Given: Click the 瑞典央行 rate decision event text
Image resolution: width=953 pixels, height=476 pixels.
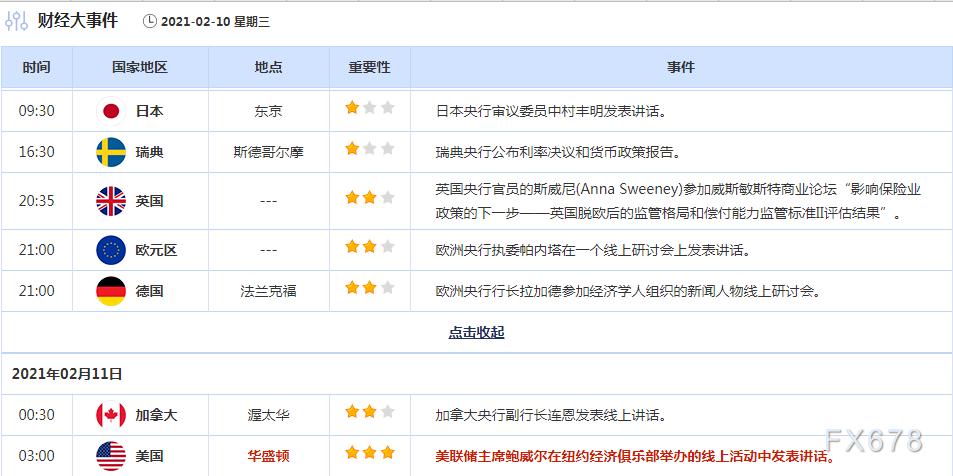Looking at the screenshot, I should coord(558,152).
